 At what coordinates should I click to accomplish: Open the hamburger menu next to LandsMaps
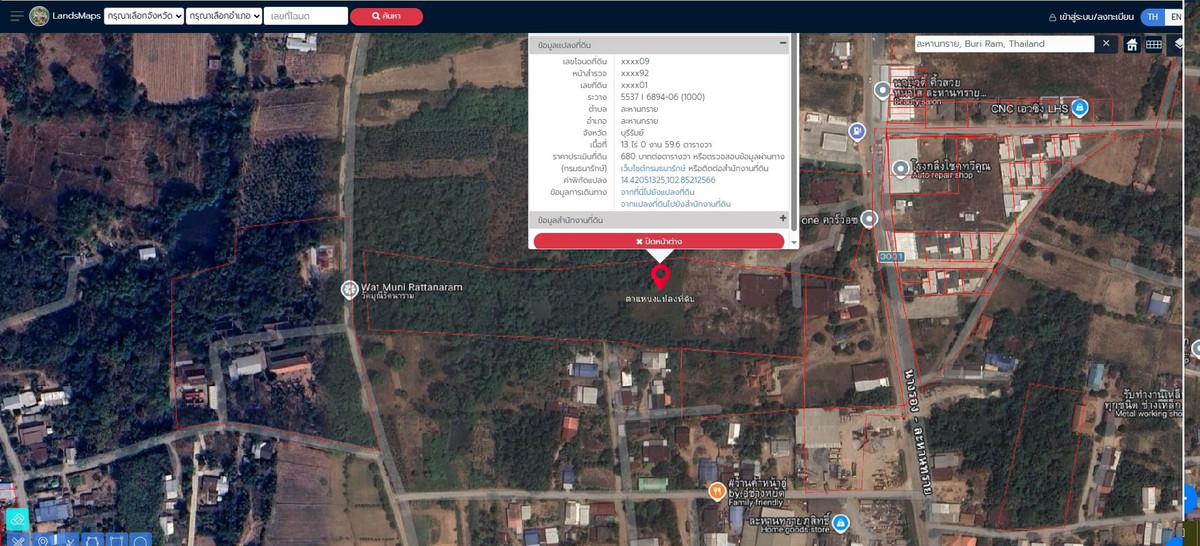(16, 16)
